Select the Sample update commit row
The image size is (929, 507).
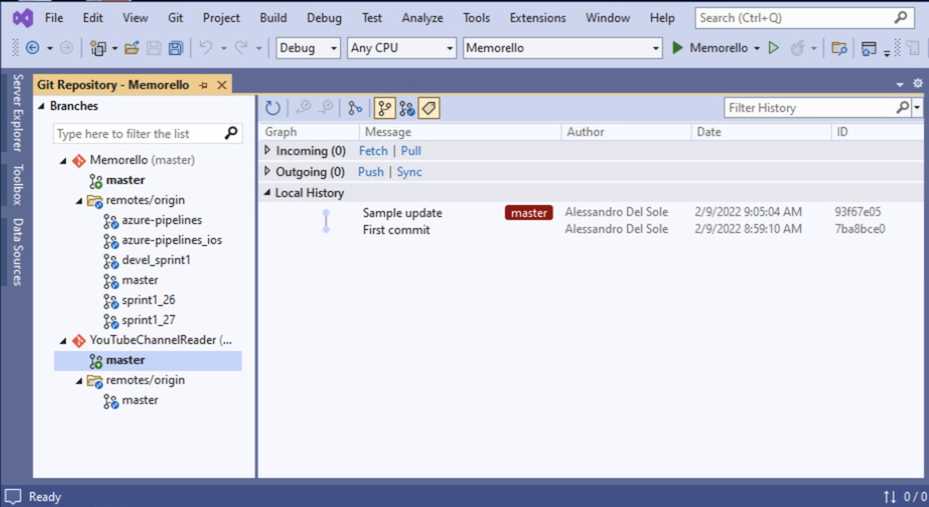pyautogui.click(x=591, y=212)
